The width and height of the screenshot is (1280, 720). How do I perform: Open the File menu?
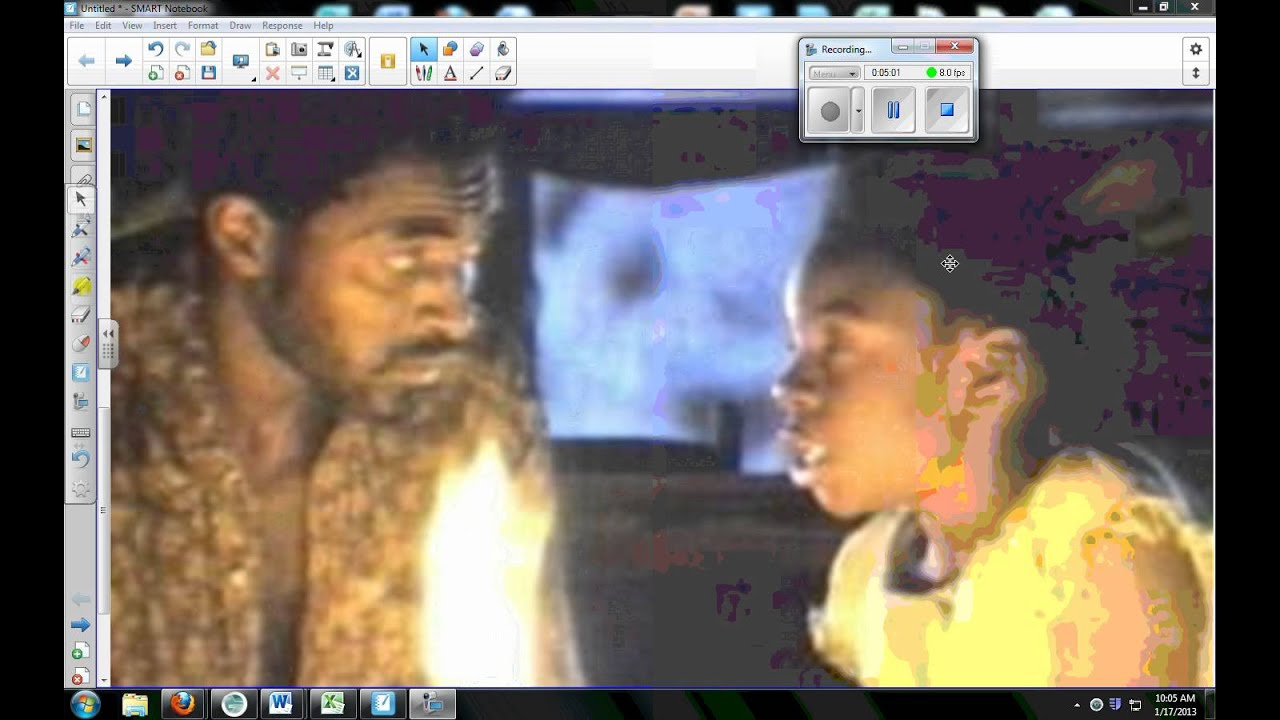click(76, 25)
